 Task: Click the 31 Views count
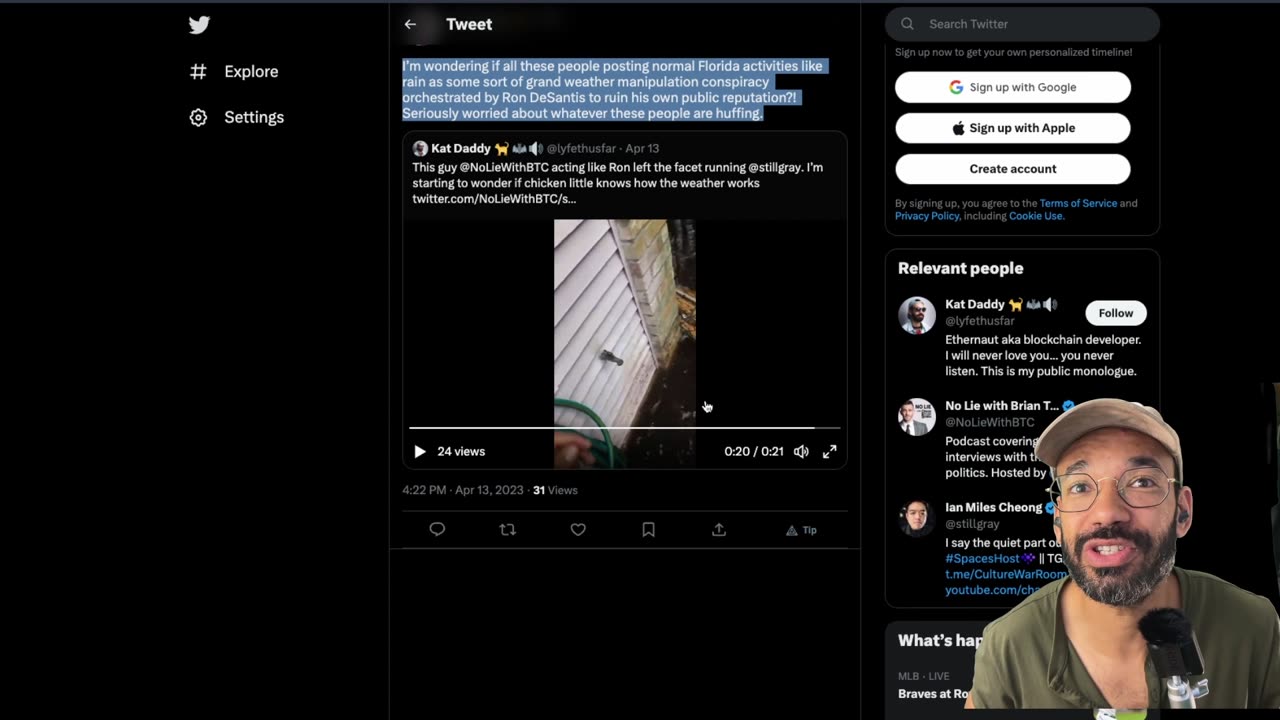click(555, 490)
